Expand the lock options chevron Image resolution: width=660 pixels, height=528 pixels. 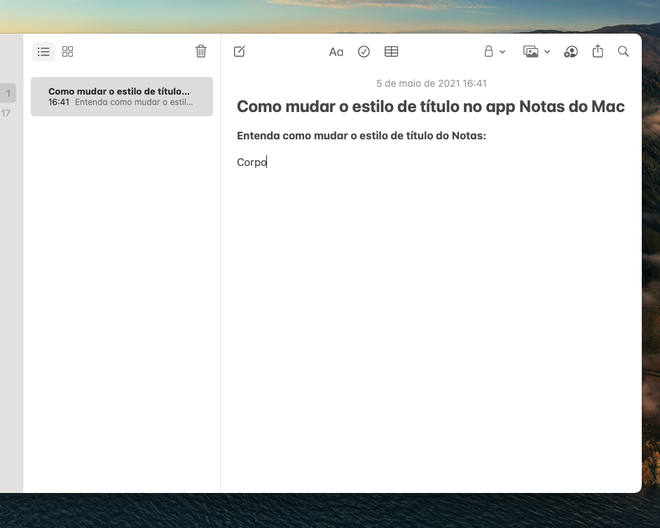503,52
